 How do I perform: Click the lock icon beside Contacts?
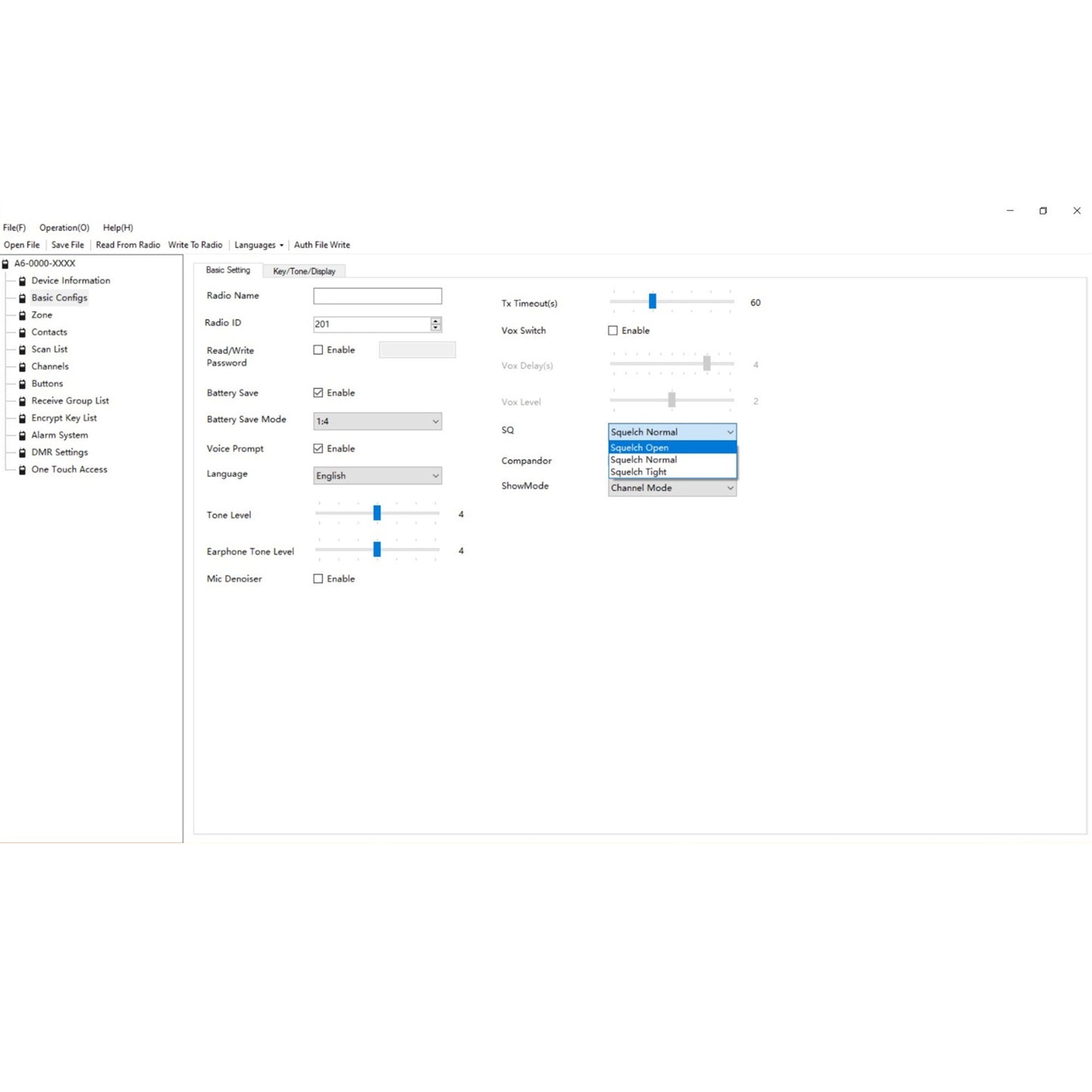pyautogui.click(x=22, y=333)
